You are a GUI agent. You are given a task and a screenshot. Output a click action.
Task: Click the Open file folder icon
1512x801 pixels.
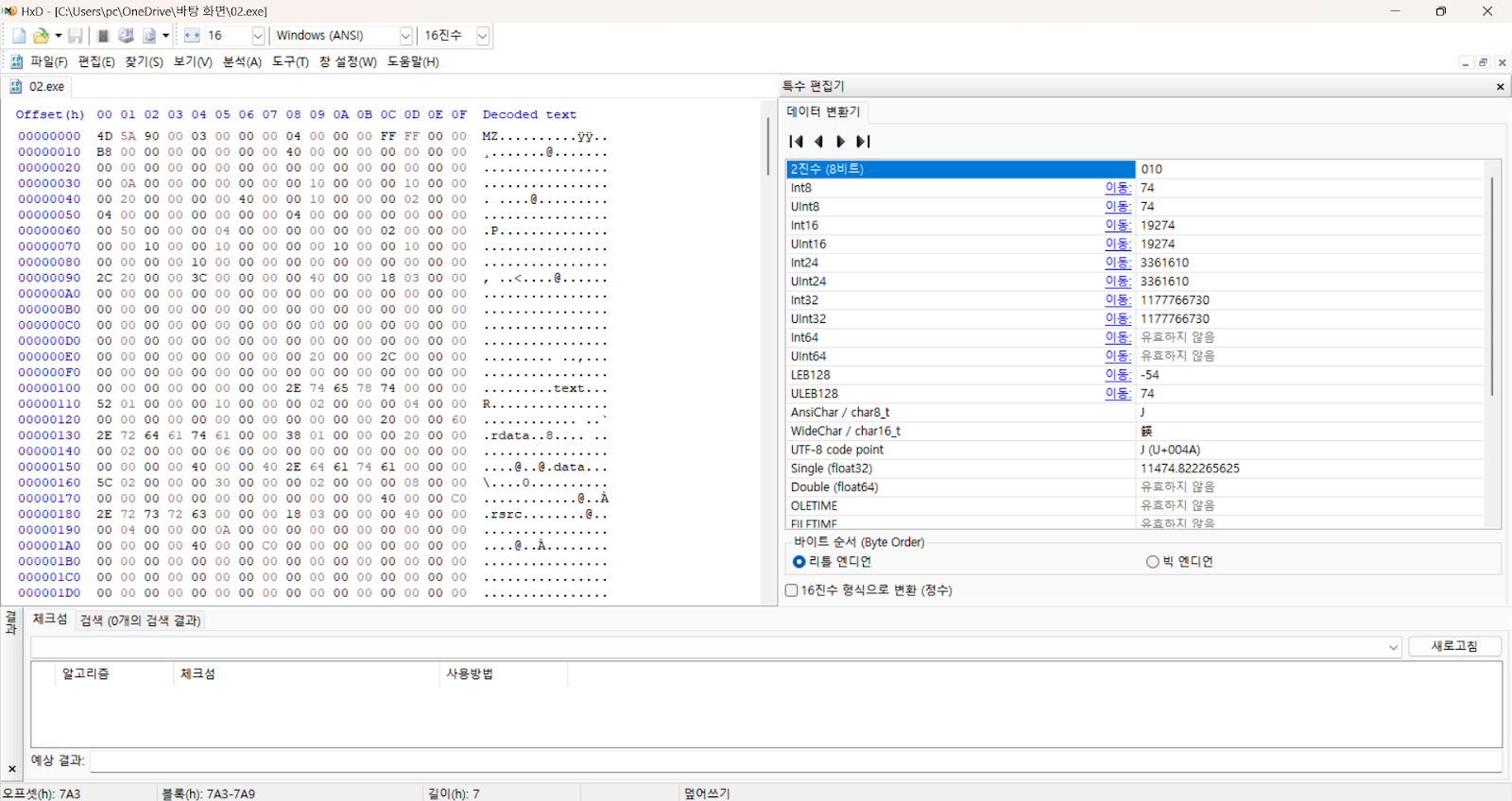coord(41,36)
